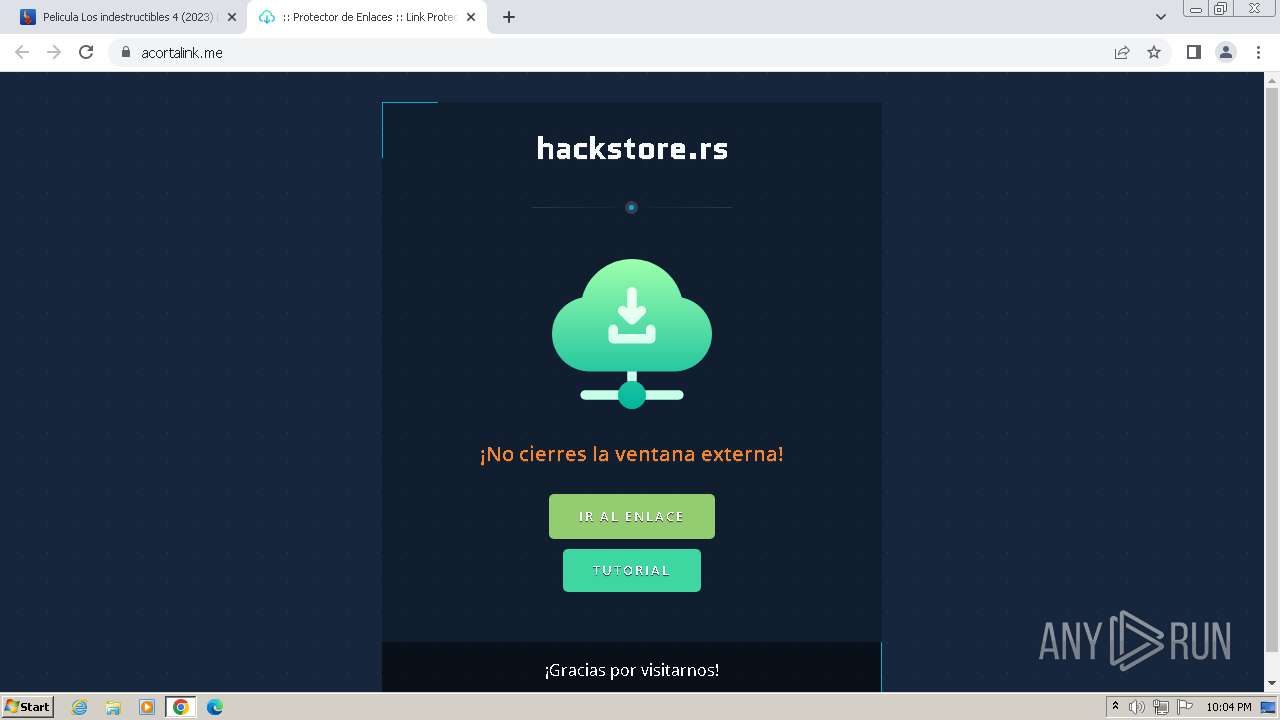The height and width of the screenshot is (720, 1280).
Task: Open a new browser tab
Action: coord(509,17)
